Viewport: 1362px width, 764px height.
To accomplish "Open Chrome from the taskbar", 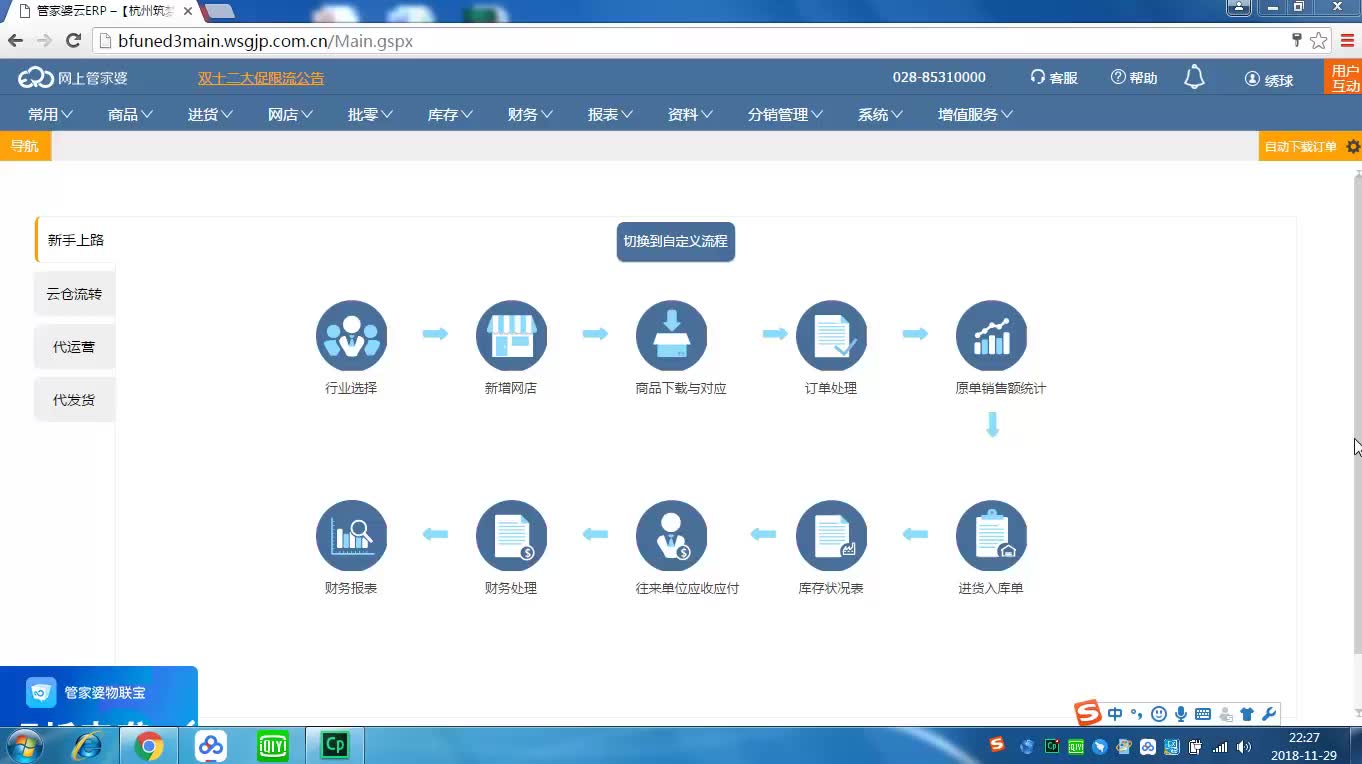I will click(149, 746).
